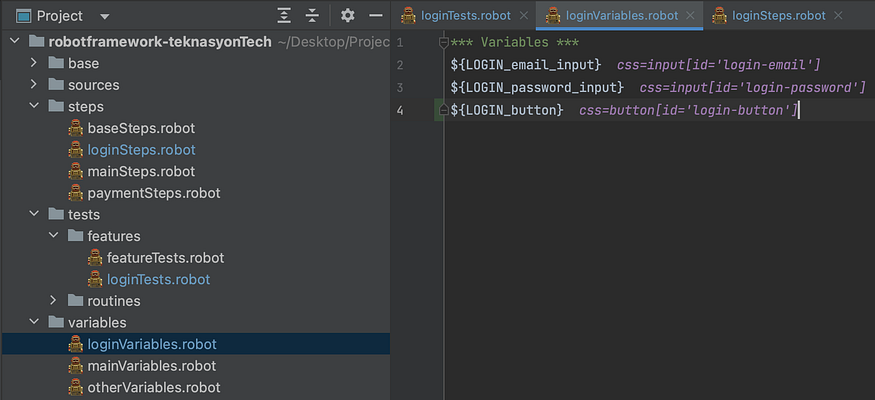875x400 pixels.
Task: Select loginVariables.robot in project tree
Action: tap(152, 344)
